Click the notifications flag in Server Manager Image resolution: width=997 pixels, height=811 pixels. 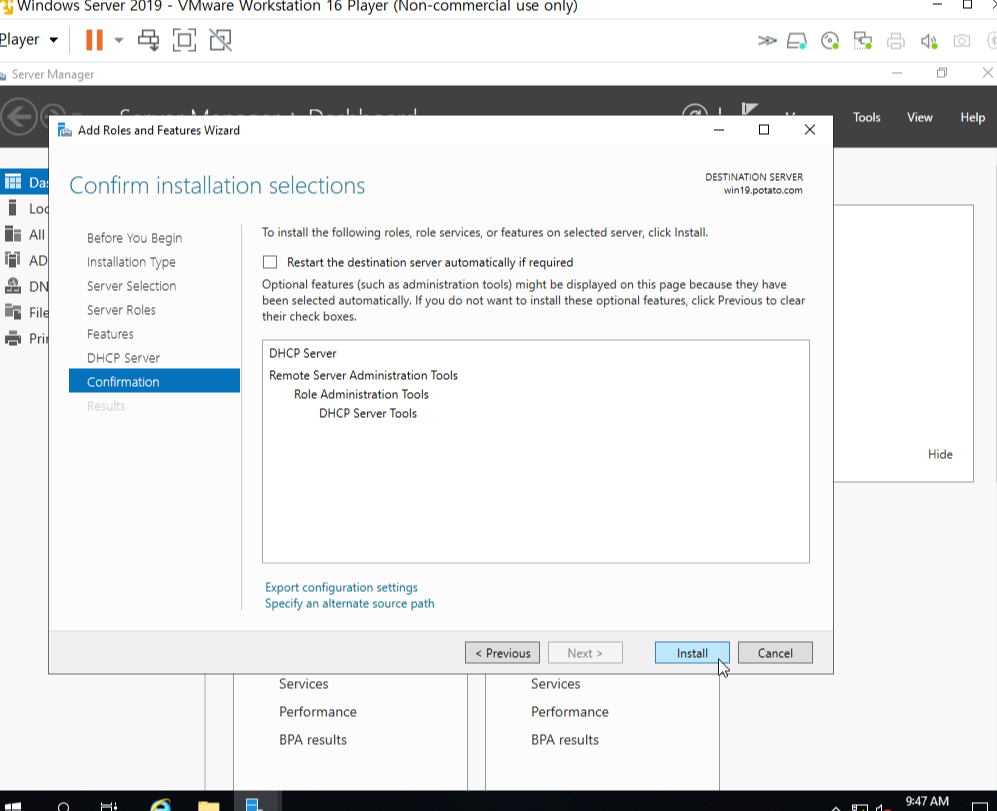pos(750,109)
